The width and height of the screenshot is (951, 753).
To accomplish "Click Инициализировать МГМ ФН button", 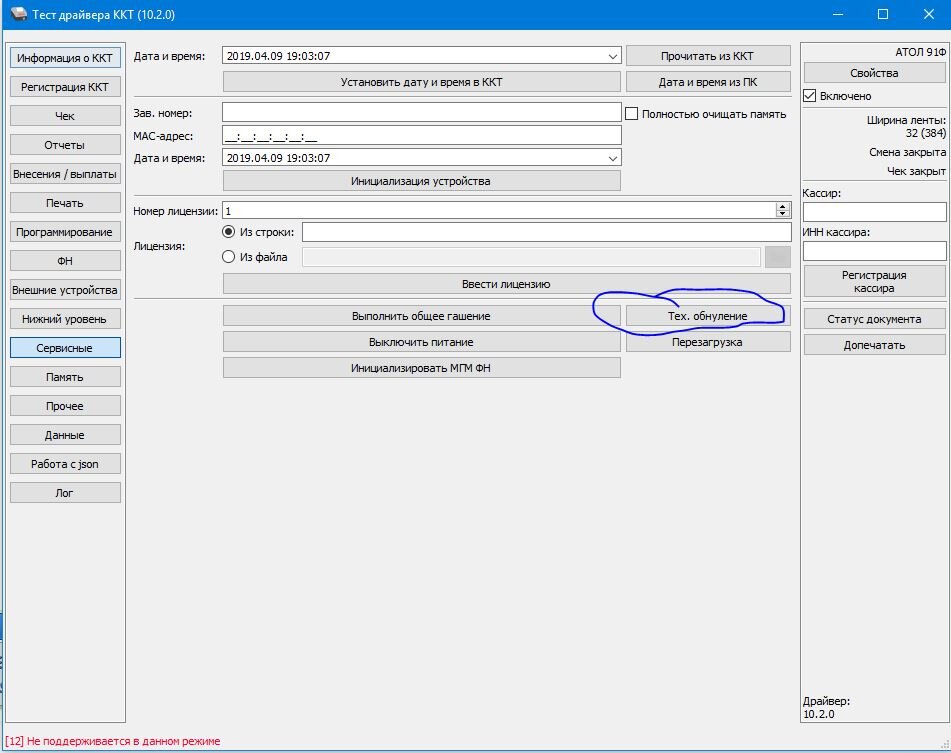I will coord(422,368).
